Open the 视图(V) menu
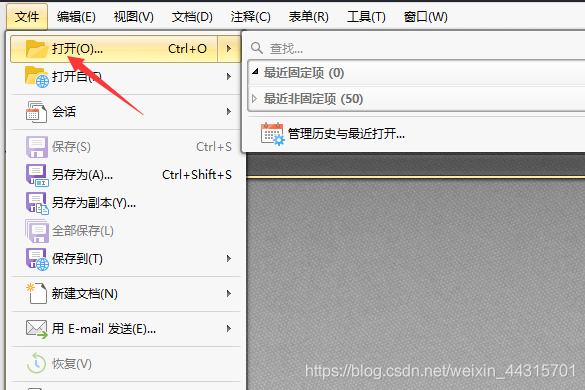585x390 pixels. tap(134, 17)
